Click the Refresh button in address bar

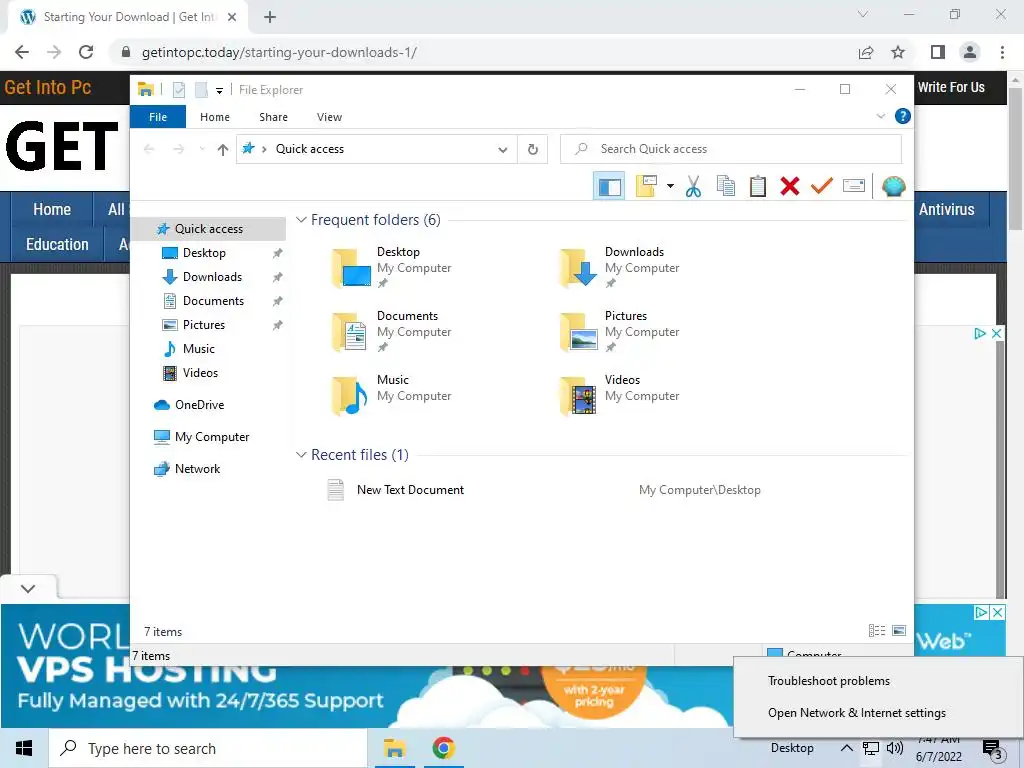coord(533,150)
